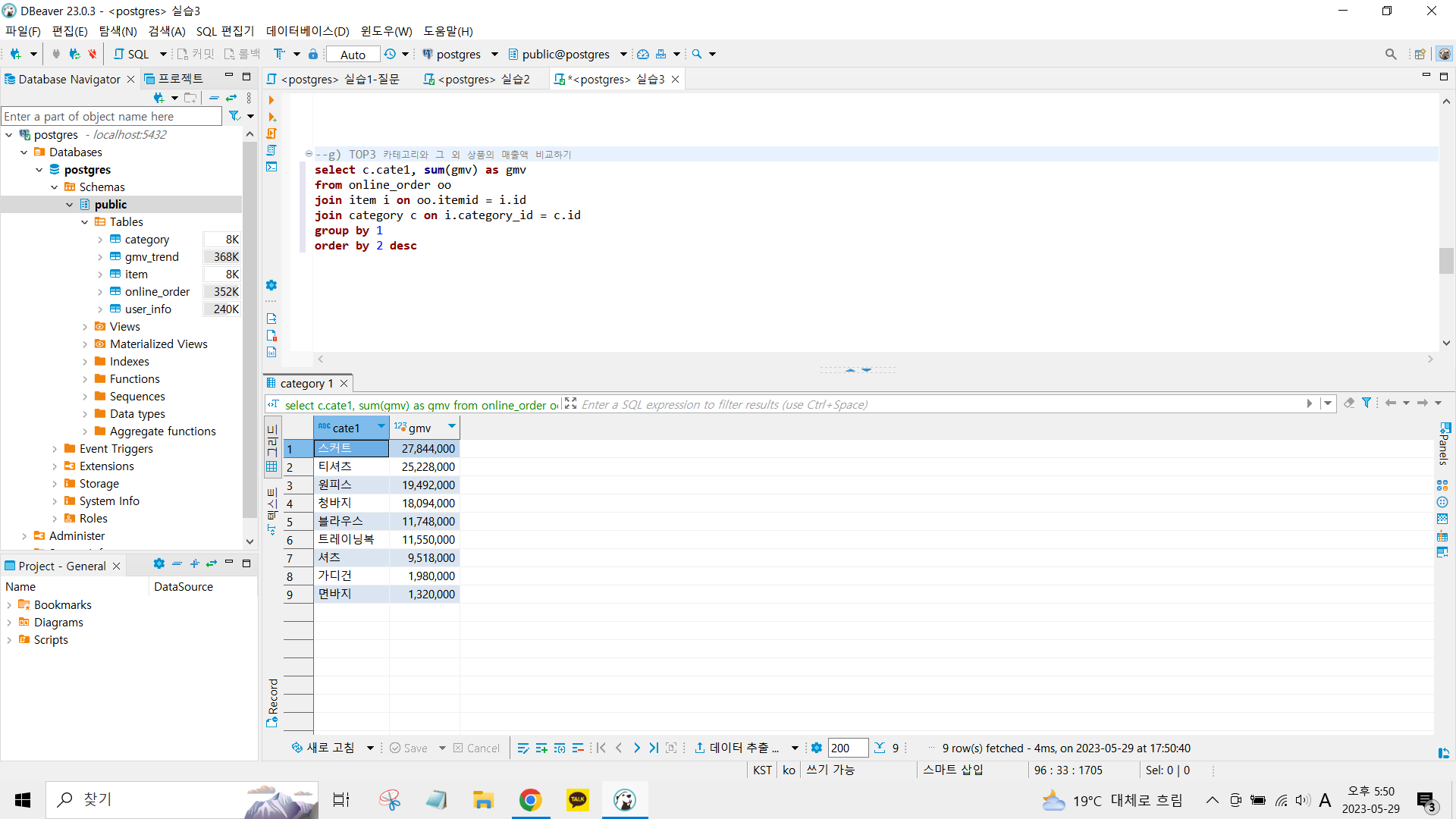Toggle Link with Editor in the Navigator
This screenshot has height=819, width=1456.
[x=231, y=98]
